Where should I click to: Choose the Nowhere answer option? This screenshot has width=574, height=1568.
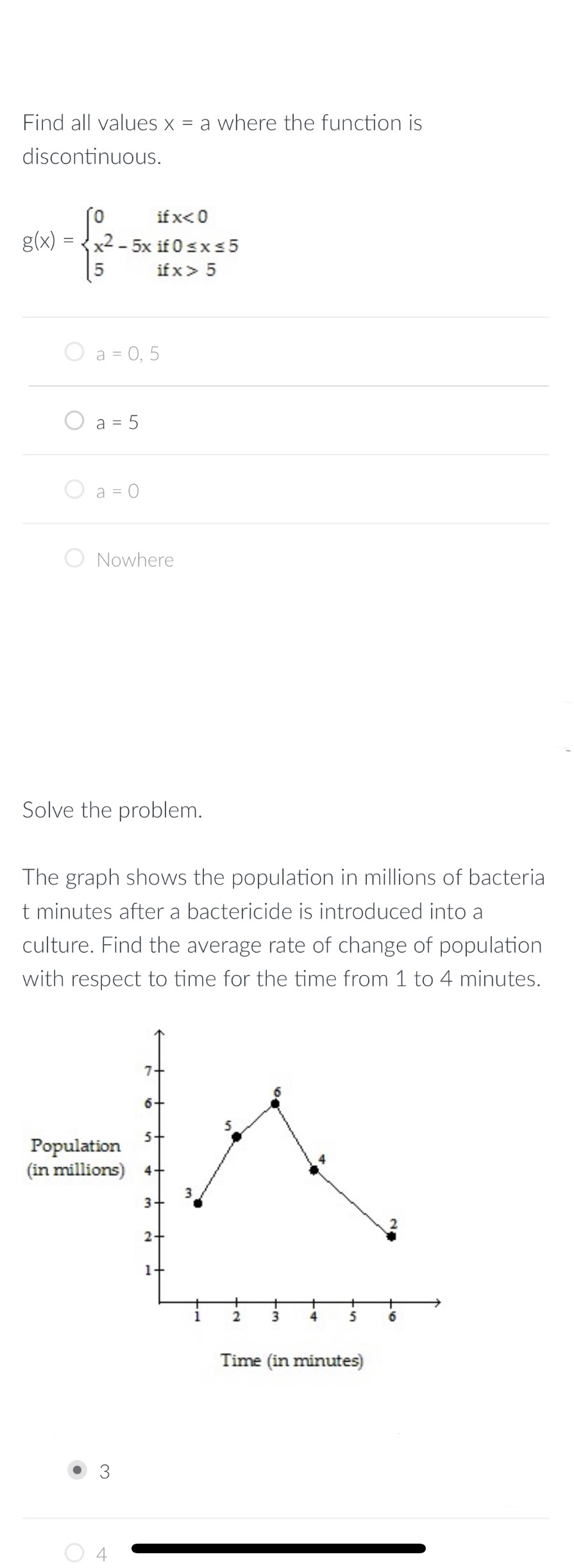[135, 559]
